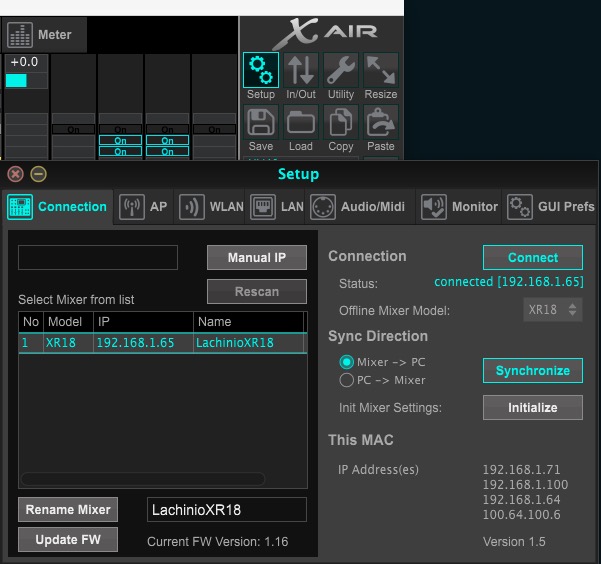
Task: Click the +0.0 level value field
Action: (x=26, y=62)
